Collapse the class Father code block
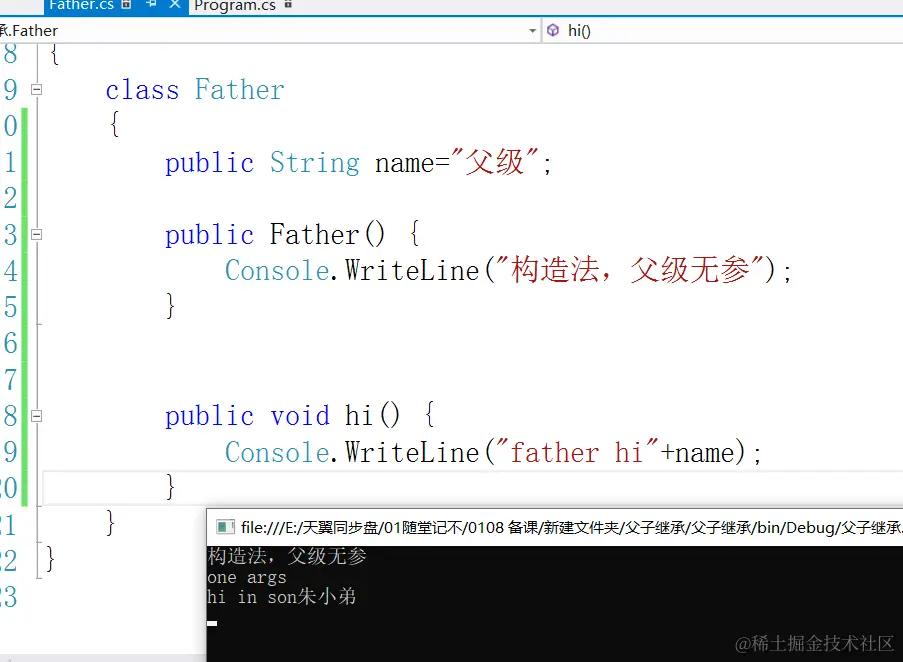 tap(36, 89)
